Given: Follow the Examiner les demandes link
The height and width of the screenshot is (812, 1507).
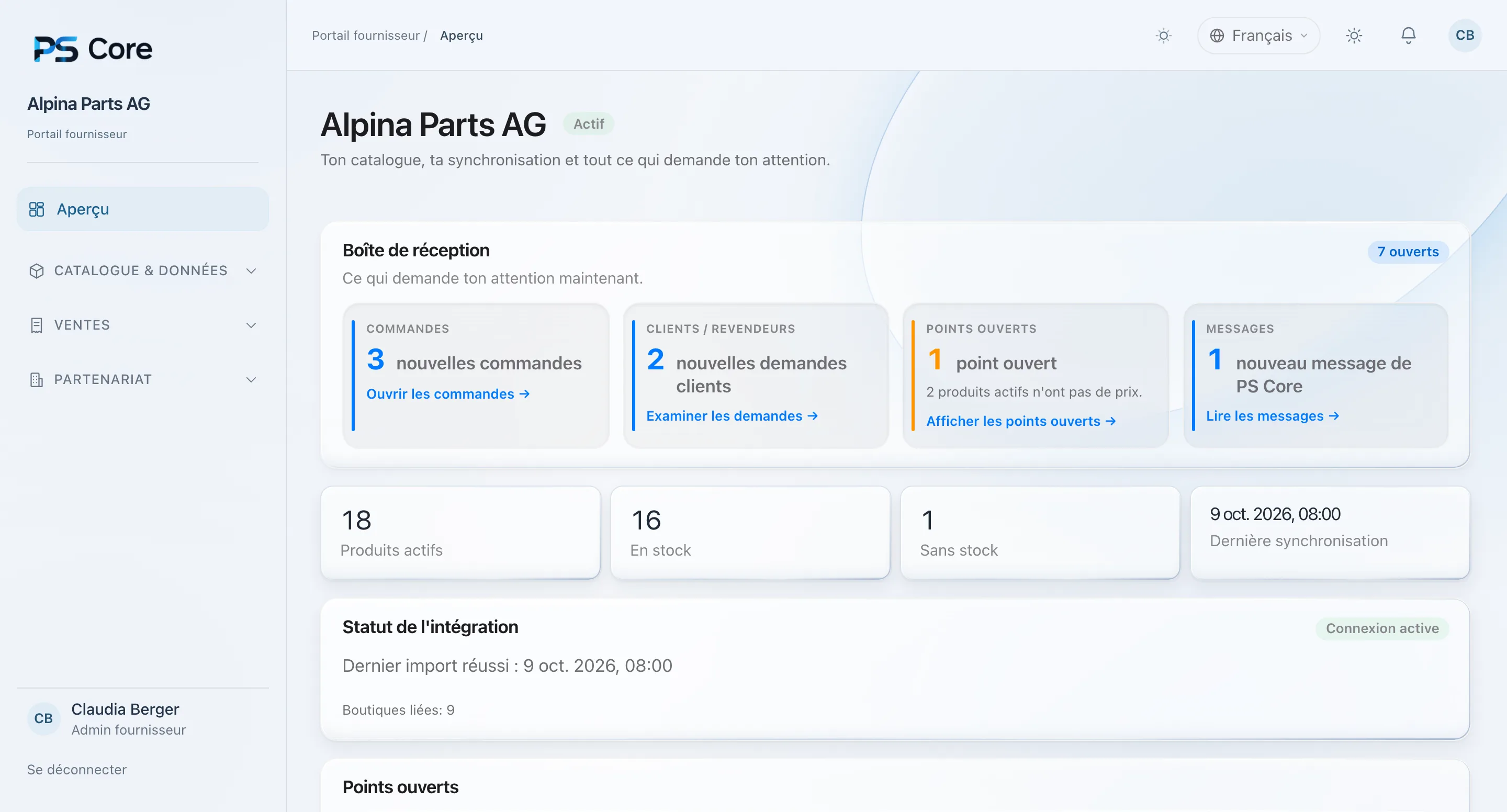Looking at the screenshot, I should 732,416.
